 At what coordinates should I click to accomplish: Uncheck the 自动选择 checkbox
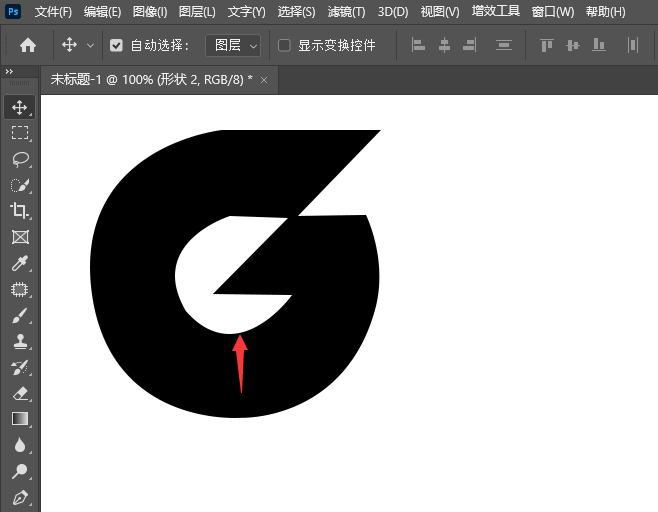click(x=116, y=45)
